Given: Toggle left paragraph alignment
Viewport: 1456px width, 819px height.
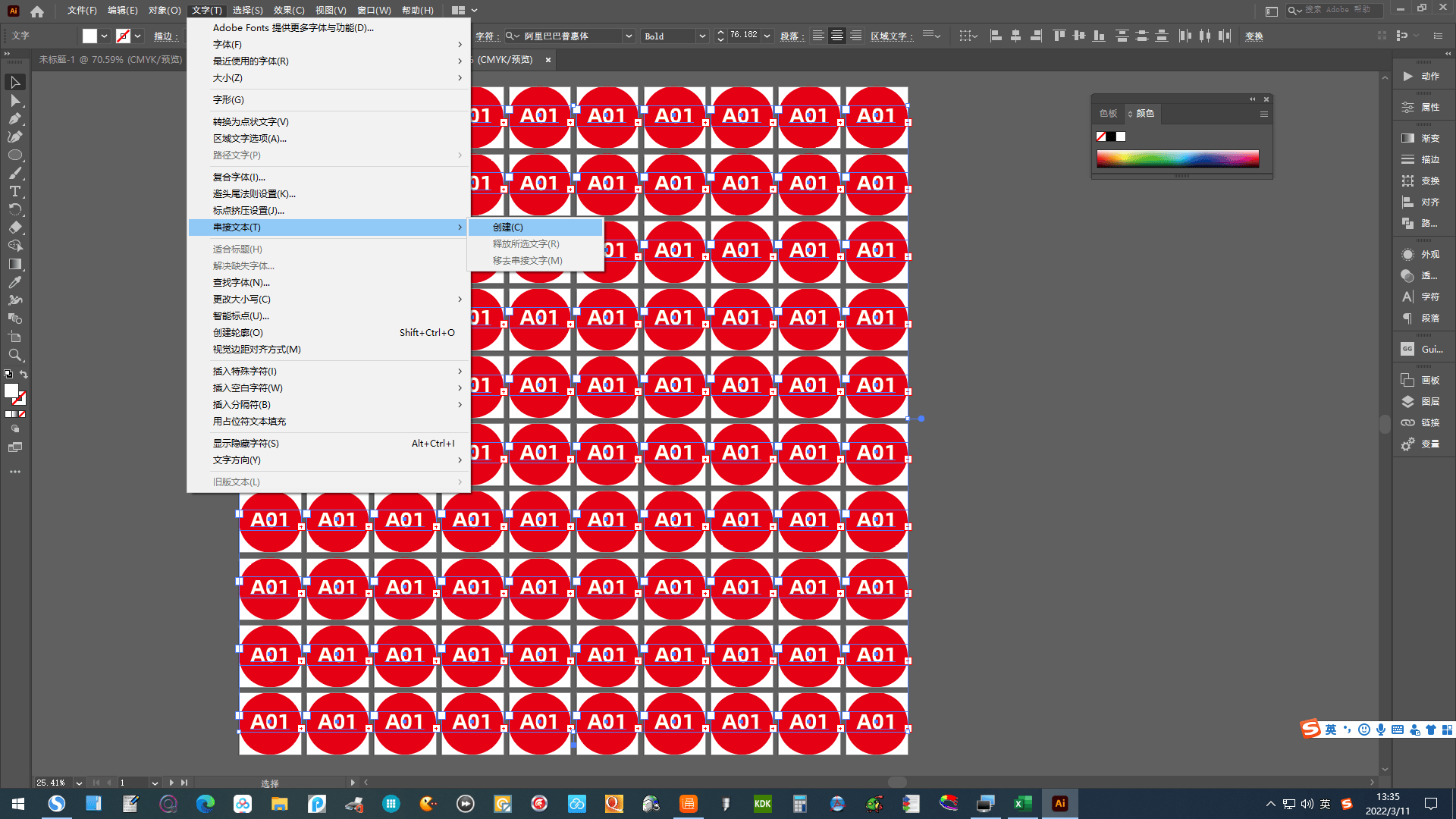Looking at the screenshot, I should [817, 36].
